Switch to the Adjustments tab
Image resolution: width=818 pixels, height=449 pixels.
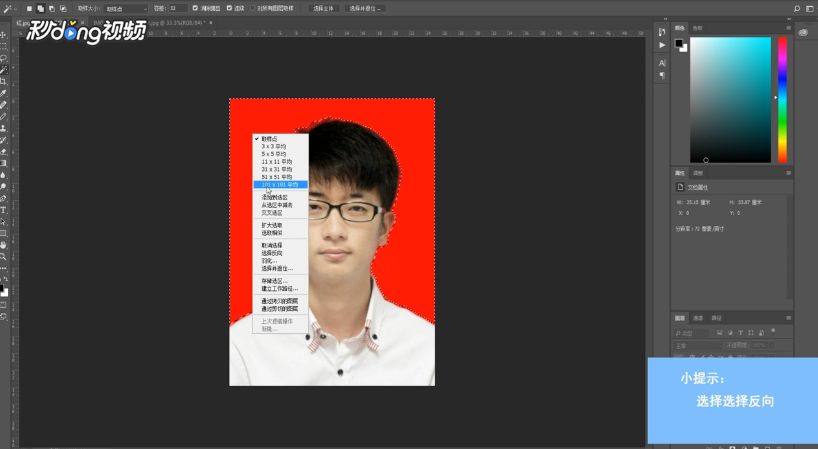pos(698,173)
